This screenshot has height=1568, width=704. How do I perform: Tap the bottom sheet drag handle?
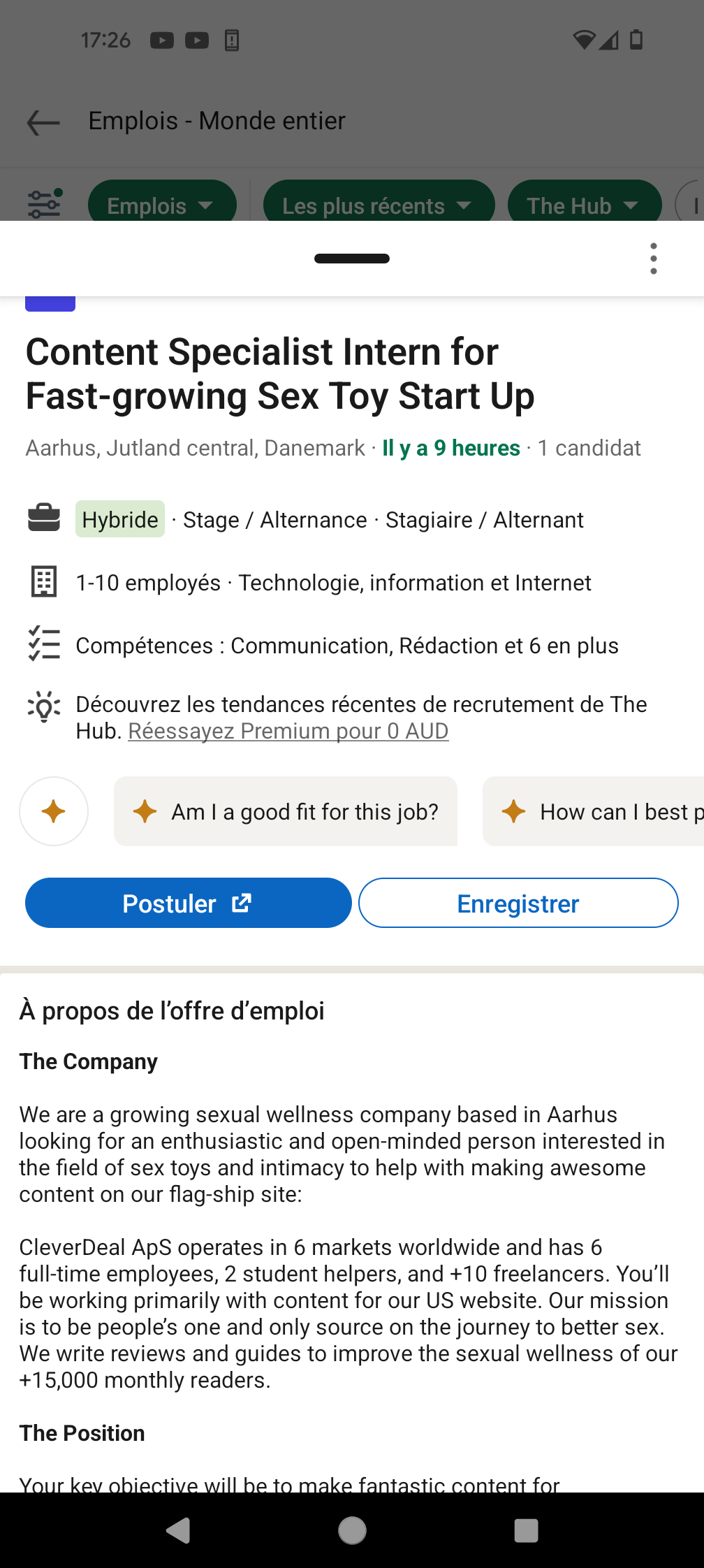[352, 259]
